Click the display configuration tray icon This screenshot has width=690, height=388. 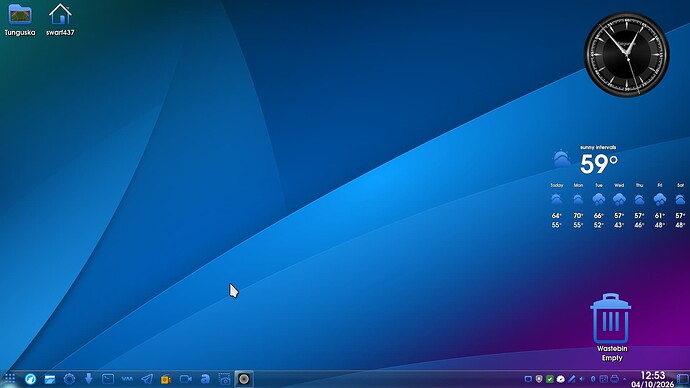tap(528, 379)
